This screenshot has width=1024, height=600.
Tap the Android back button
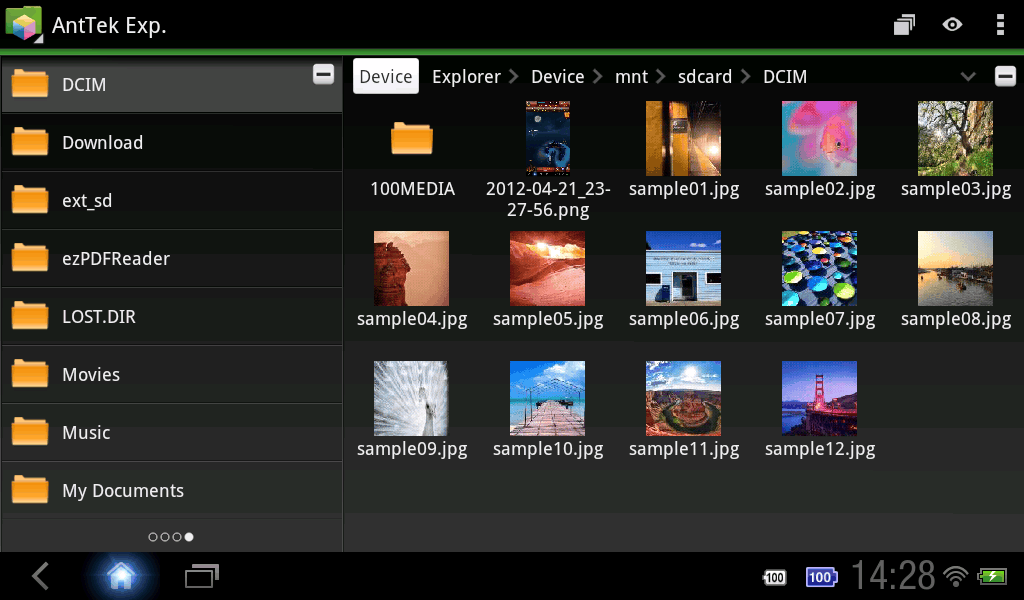point(40,576)
